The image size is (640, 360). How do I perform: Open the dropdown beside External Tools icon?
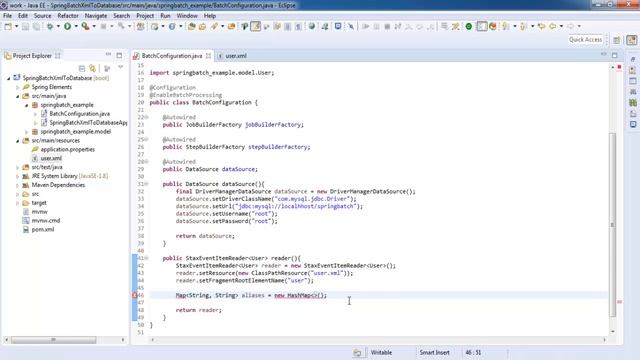(x=94, y=27)
